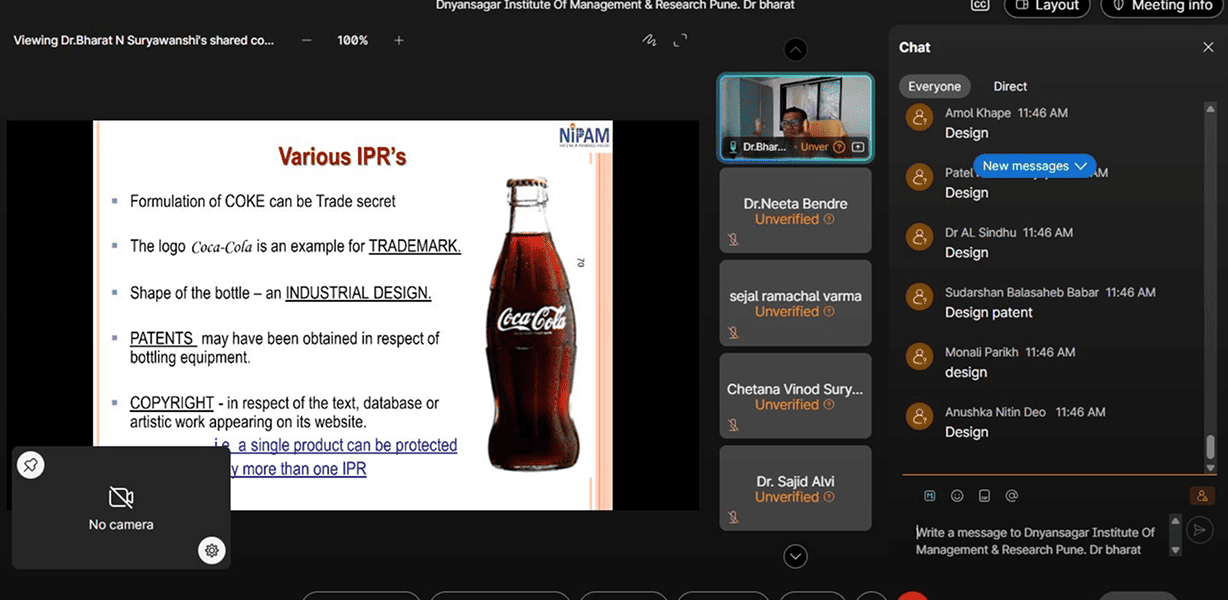The image size is (1228, 600).
Task: Open the annotate squiggle tool
Action: [649, 40]
